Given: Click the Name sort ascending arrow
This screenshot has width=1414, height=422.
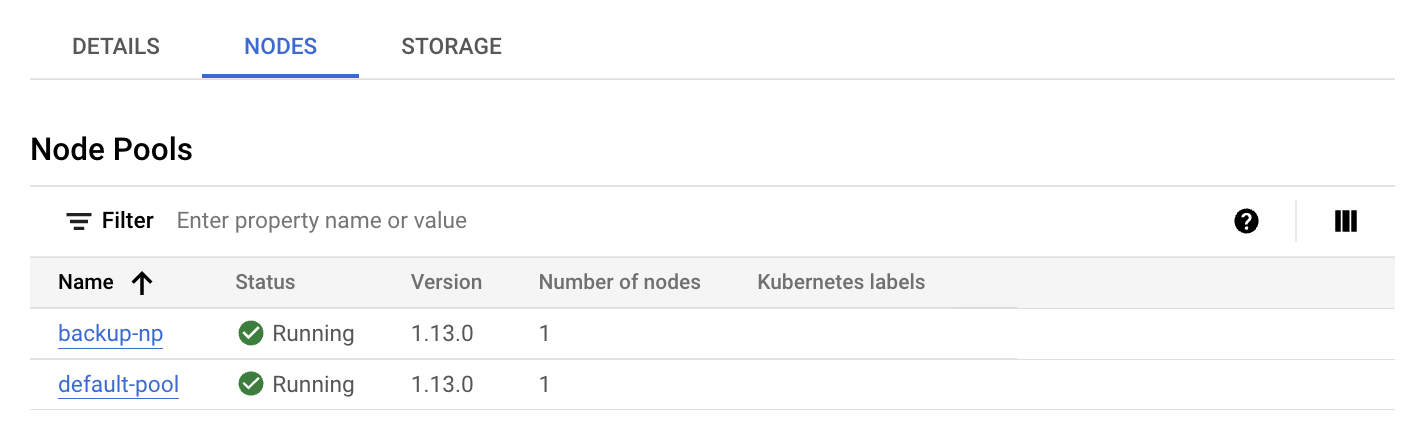Looking at the screenshot, I should click(x=142, y=283).
